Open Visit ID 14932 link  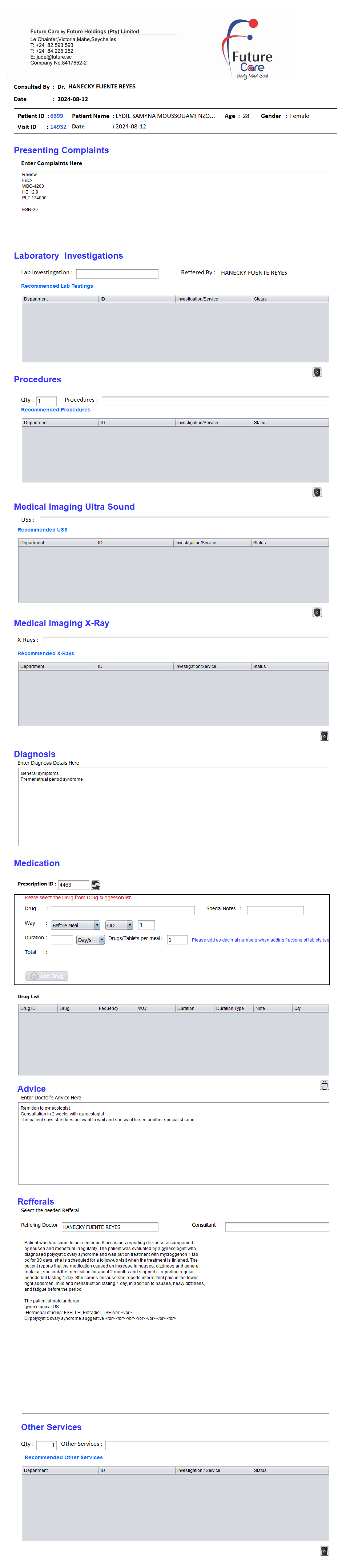point(58,127)
